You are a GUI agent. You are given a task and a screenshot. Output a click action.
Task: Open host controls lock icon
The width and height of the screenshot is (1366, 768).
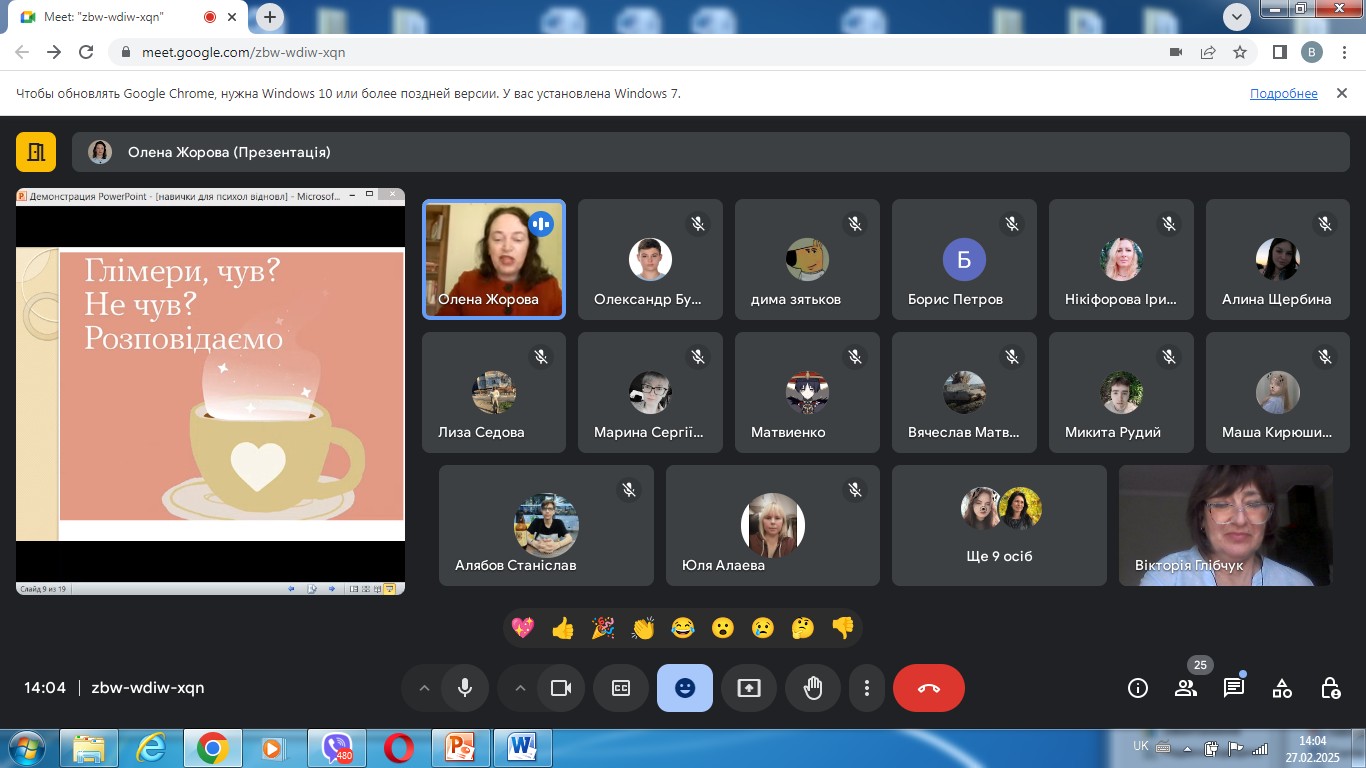(x=1330, y=688)
